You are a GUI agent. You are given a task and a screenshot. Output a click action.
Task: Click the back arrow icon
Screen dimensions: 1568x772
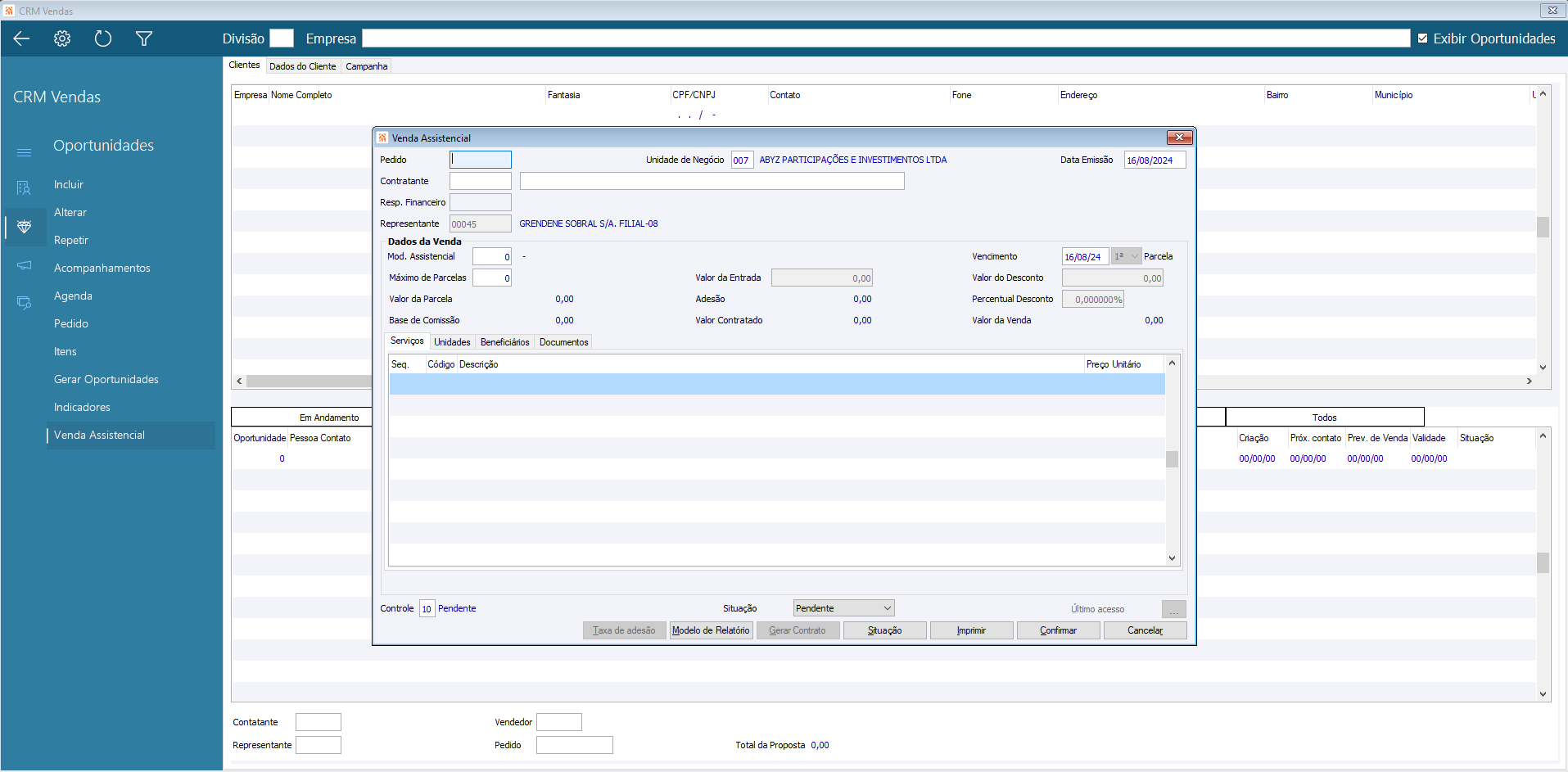(x=22, y=38)
